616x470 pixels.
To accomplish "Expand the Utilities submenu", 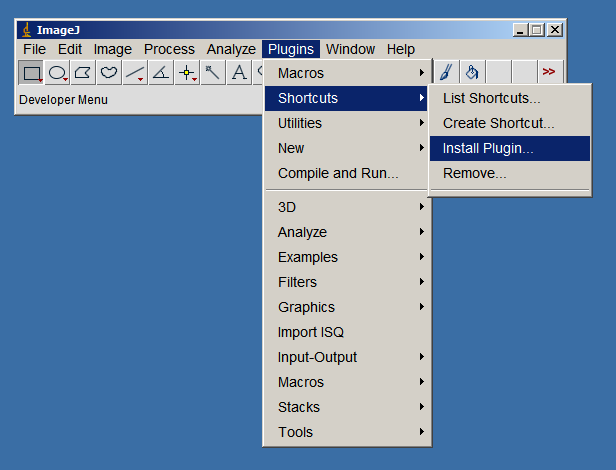I will pyautogui.click(x=347, y=123).
